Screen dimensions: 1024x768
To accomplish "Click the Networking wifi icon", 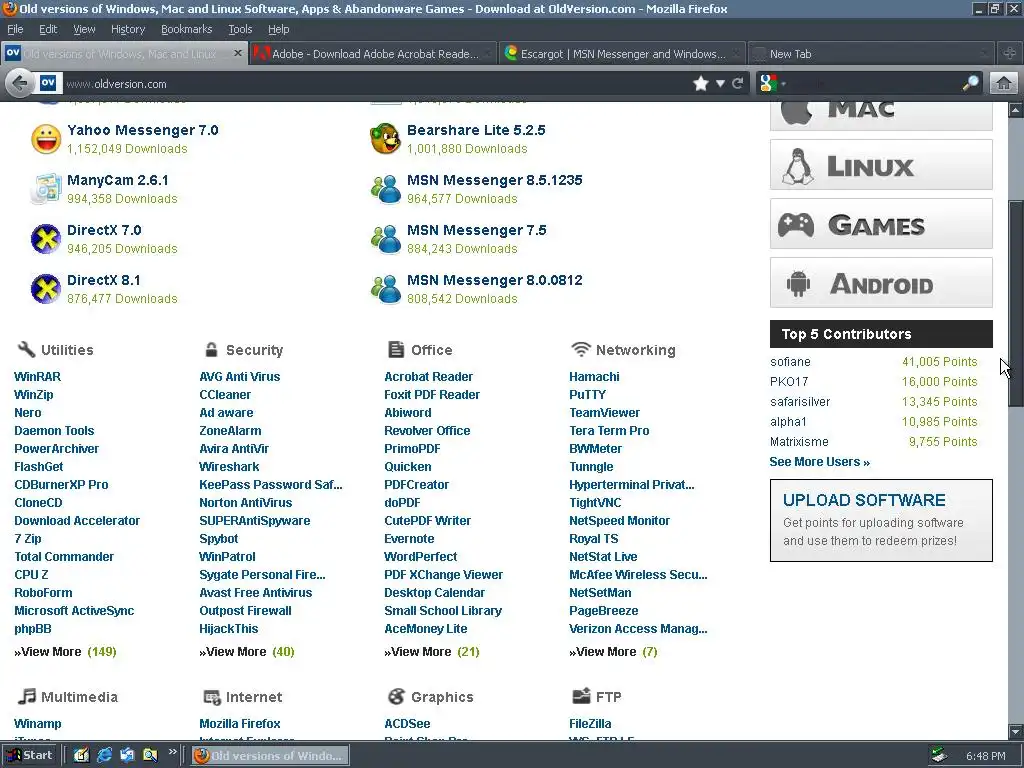I will click(x=581, y=349).
